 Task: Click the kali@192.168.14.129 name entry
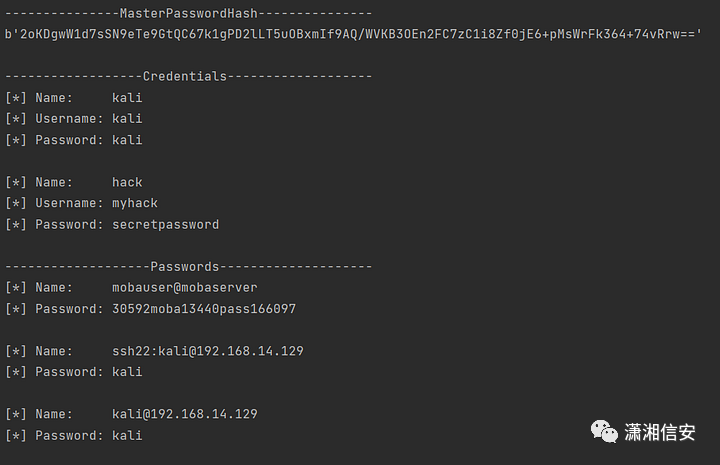coord(185,414)
